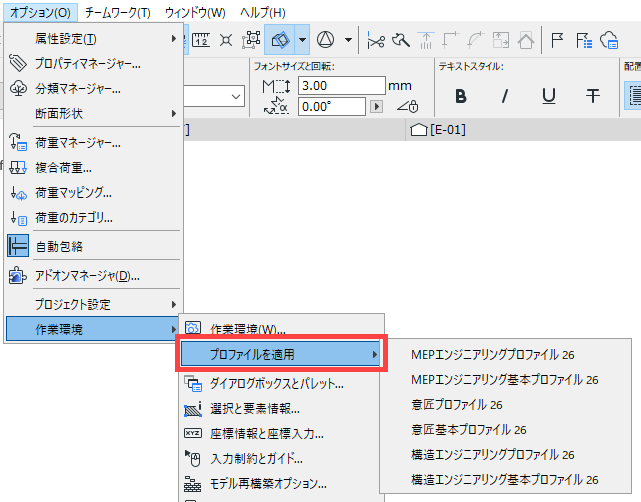Click the font size M height icon

(x=276, y=86)
